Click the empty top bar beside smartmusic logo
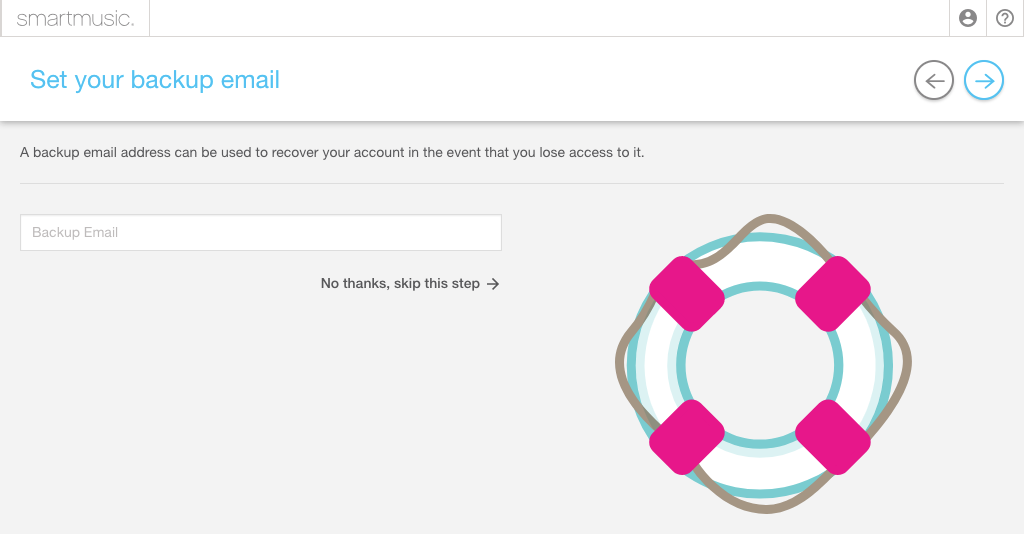 pos(549,18)
